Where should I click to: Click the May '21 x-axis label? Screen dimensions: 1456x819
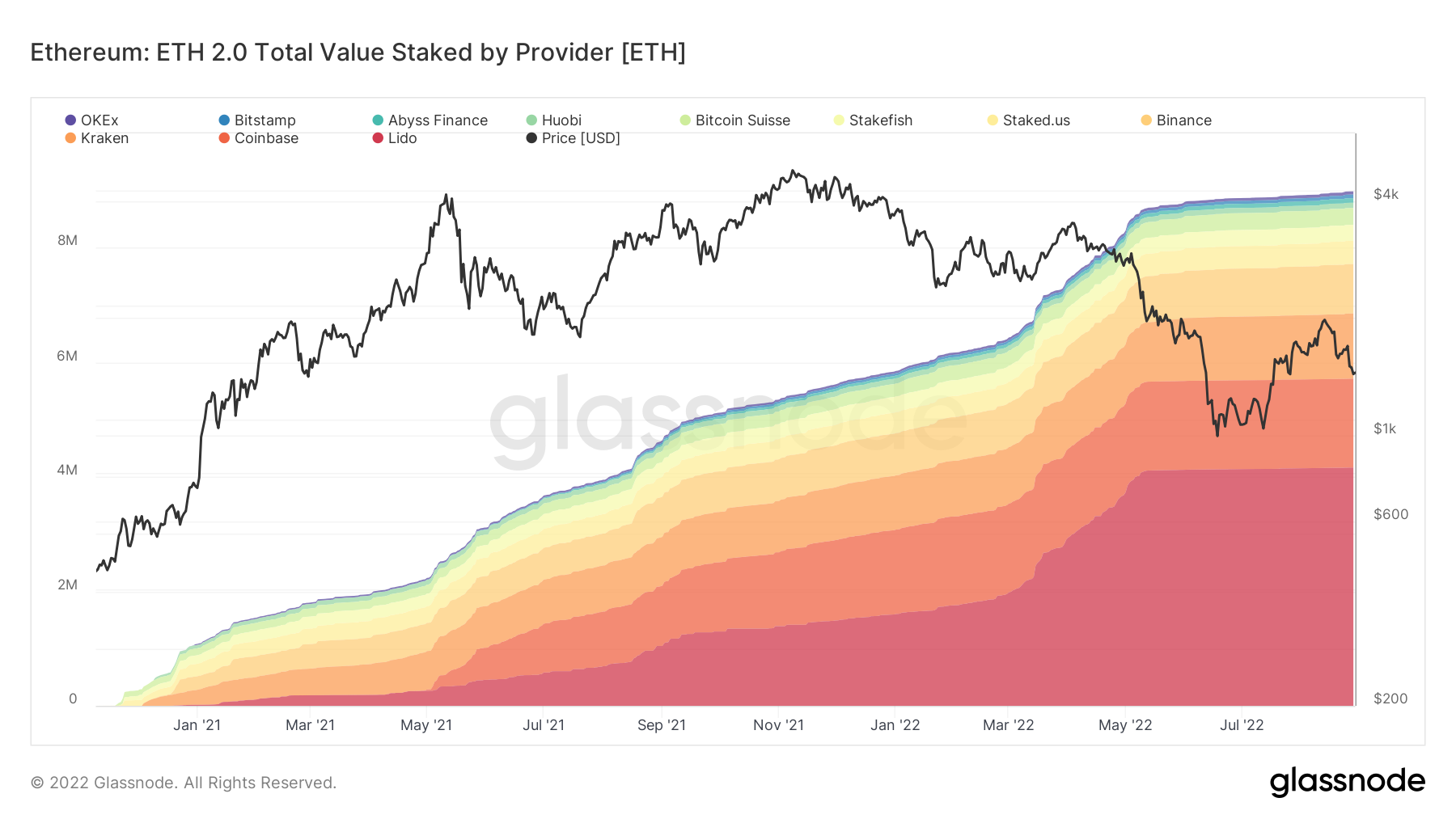pos(426,725)
